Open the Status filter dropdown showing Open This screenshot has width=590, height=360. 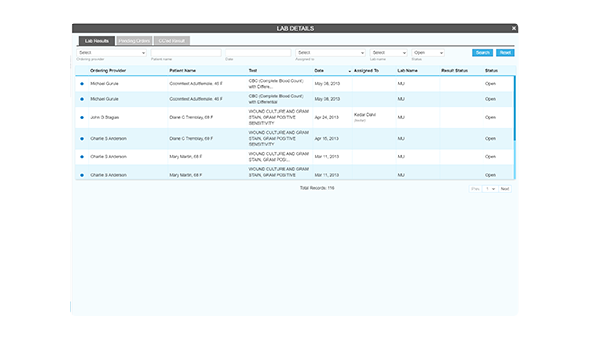pos(428,53)
